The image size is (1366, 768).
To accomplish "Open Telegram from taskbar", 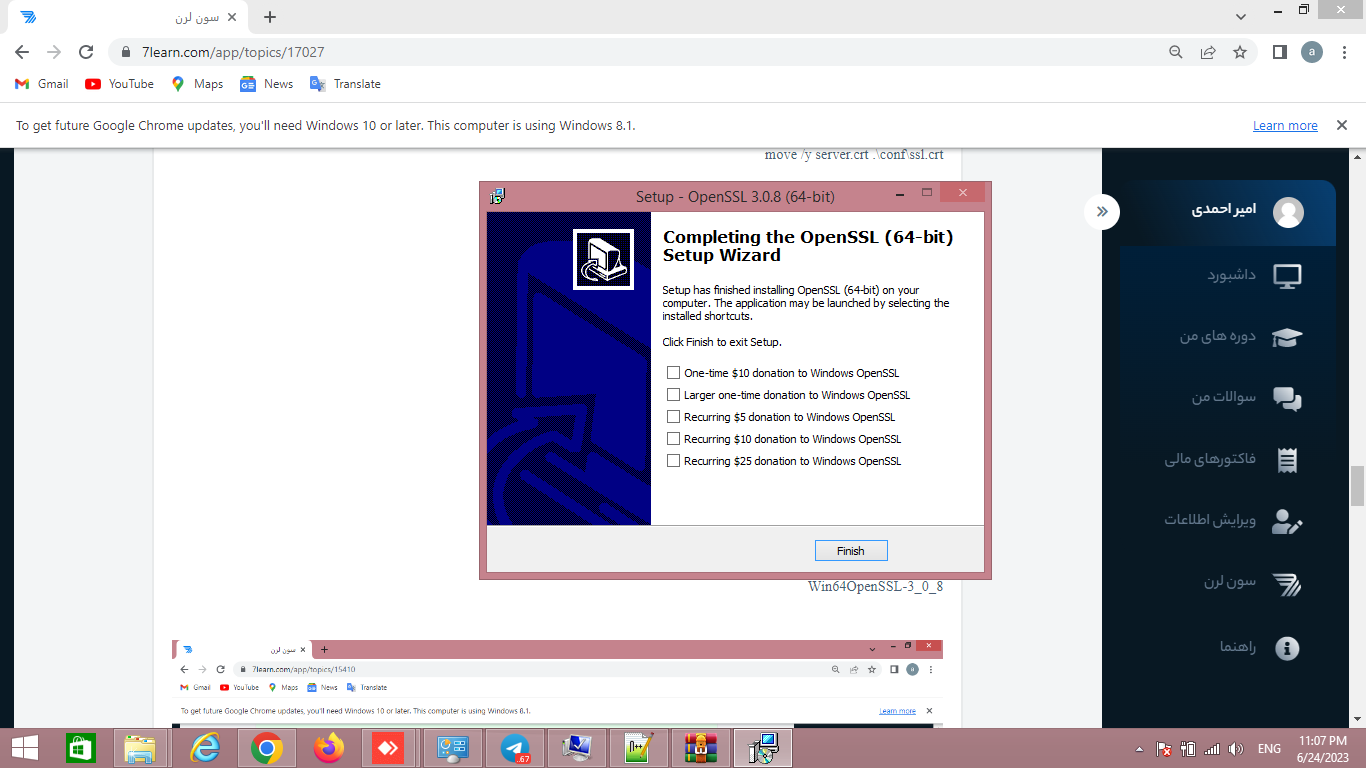I will pos(515,748).
